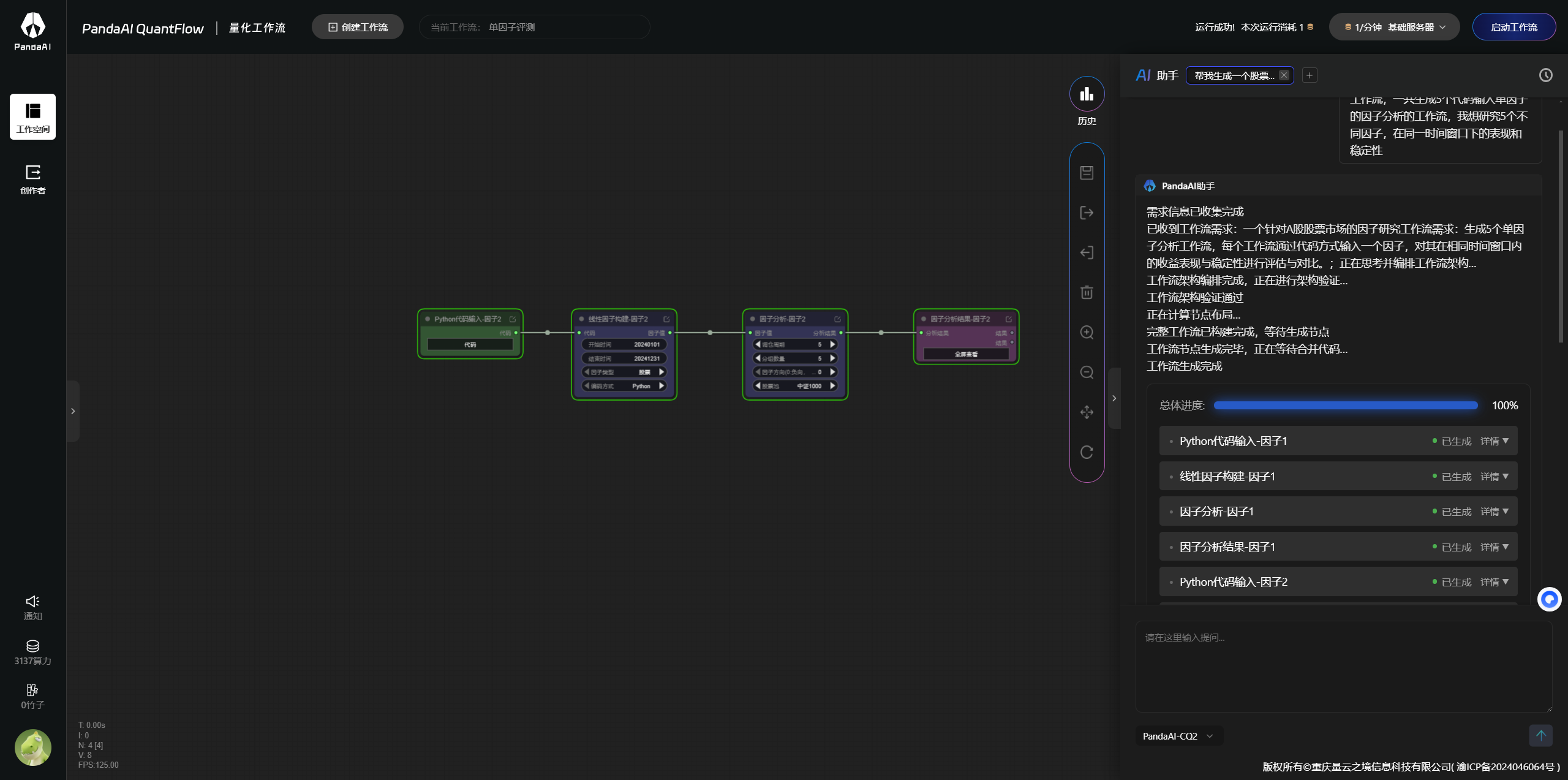The image size is (1568, 780).
Task: Click the trash delete icon in canvas toolbar
Action: click(x=1087, y=292)
